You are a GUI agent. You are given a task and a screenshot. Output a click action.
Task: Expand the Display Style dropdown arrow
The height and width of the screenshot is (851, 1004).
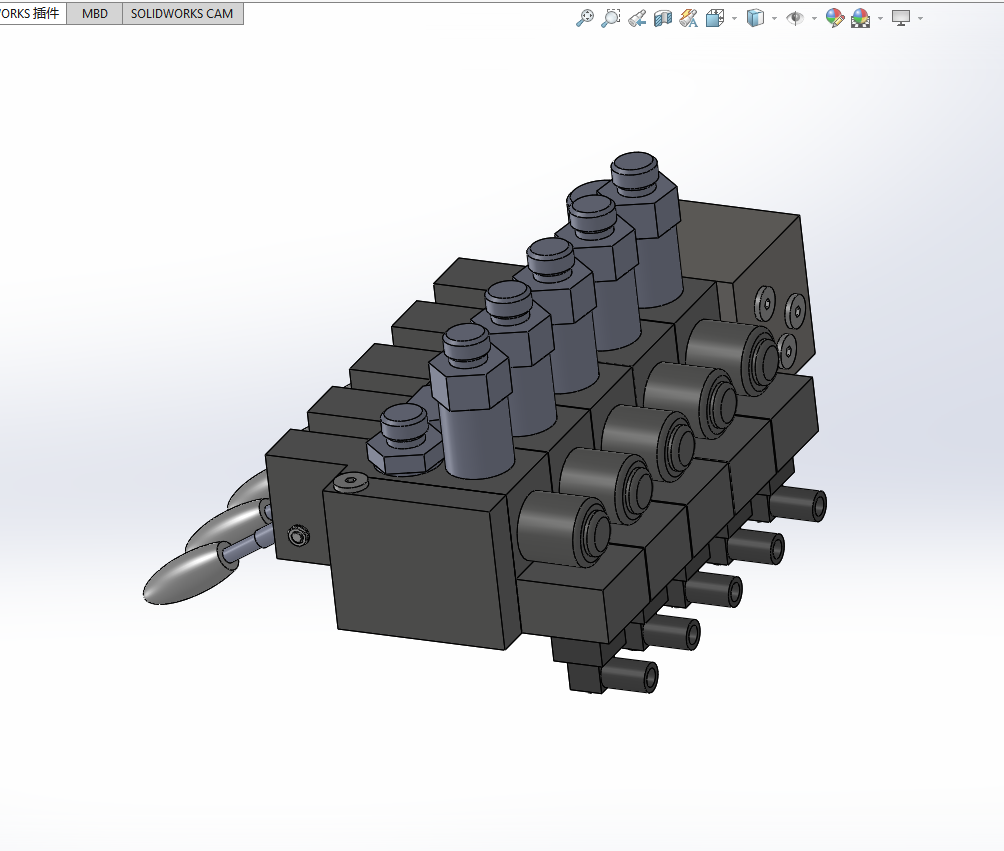775,19
